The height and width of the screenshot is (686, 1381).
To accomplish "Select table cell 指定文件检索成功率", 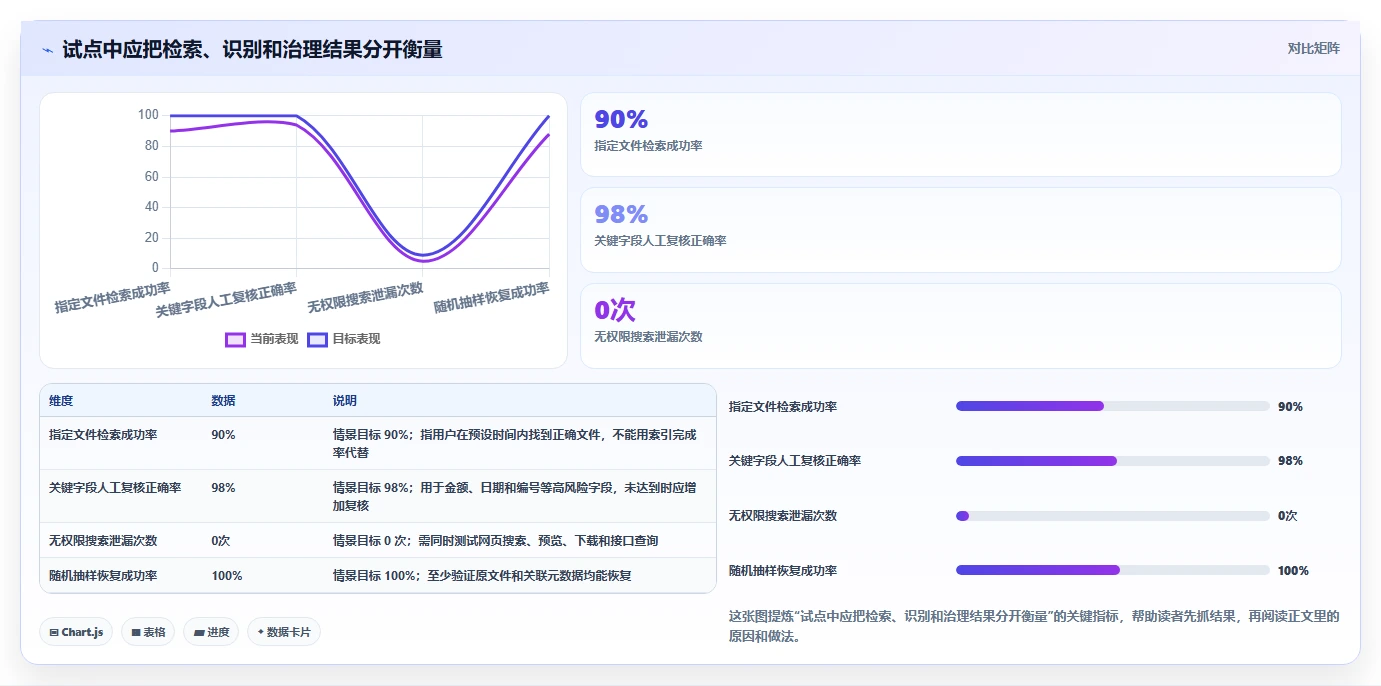I will [103, 435].
